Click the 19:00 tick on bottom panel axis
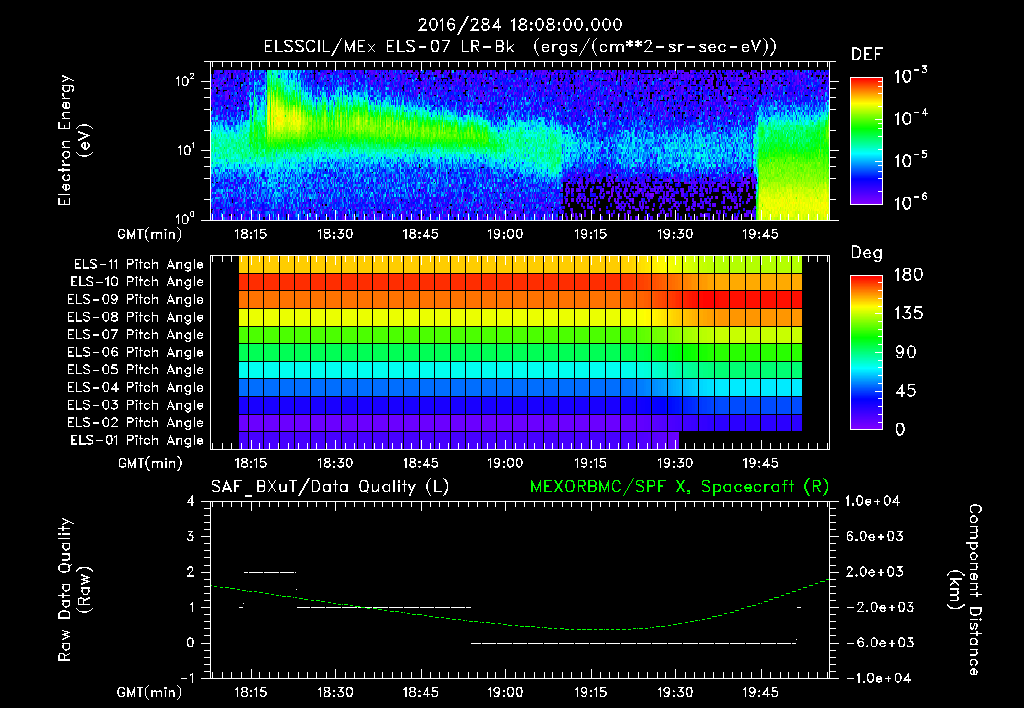Image resolution: width=1024 pixels, height=708 pixels. (505, 692)
